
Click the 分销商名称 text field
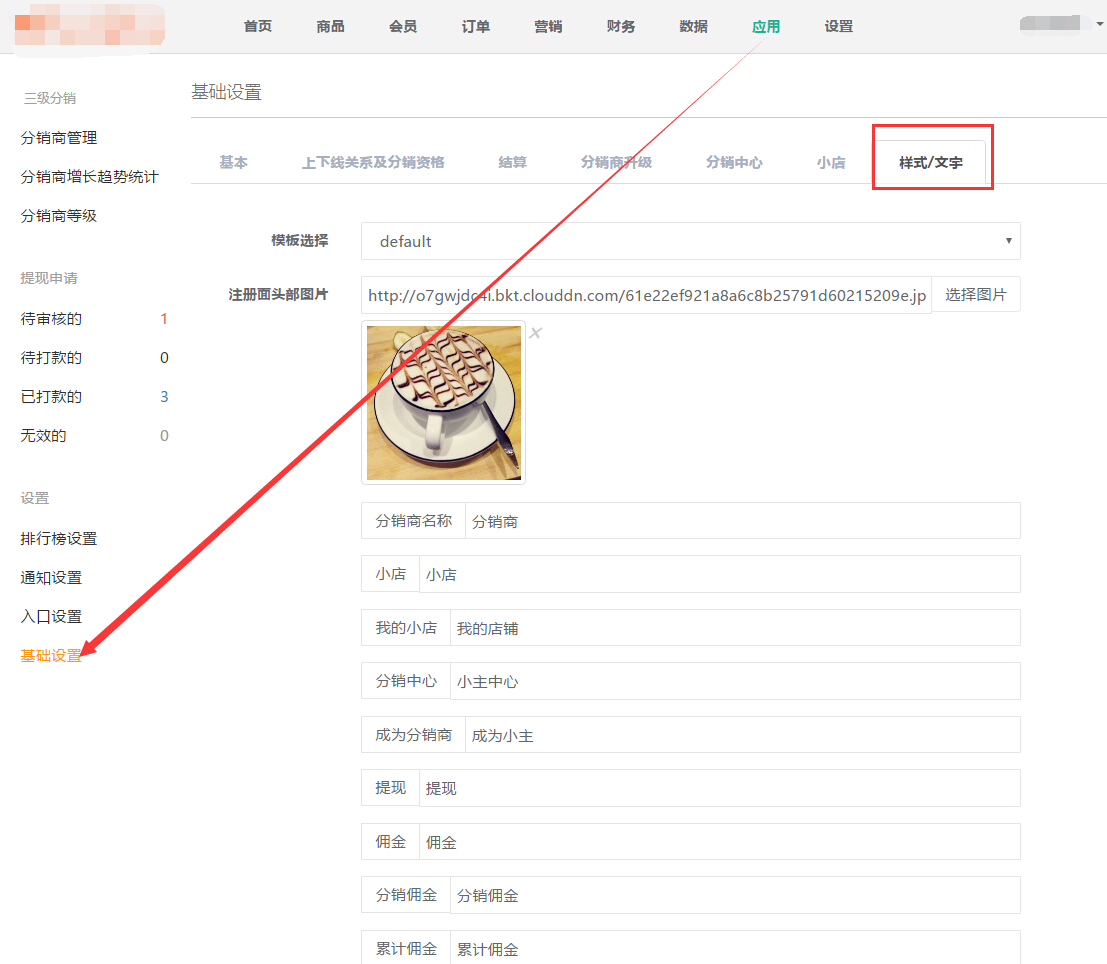click(x=741, y=521)
